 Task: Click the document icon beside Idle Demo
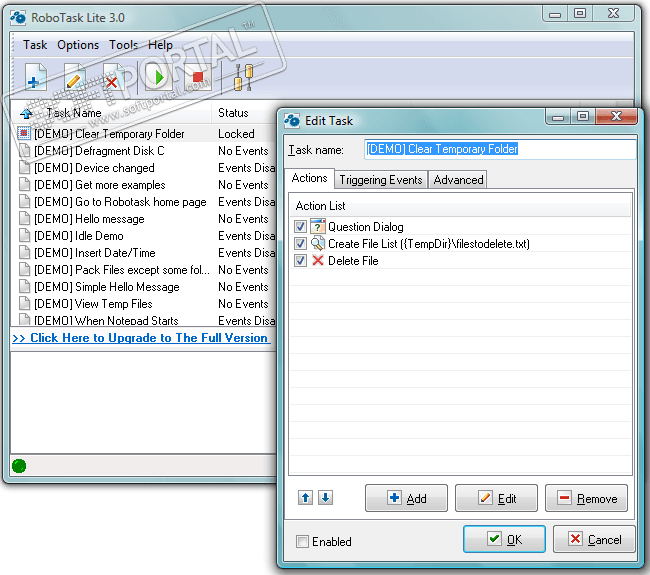click(25, 235)
